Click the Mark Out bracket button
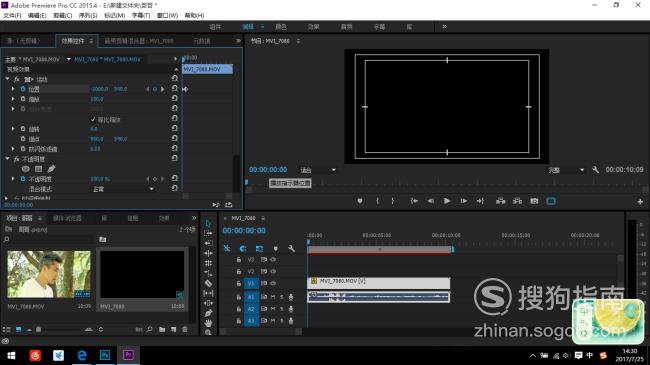650x365 pixels. coord(393,201)
